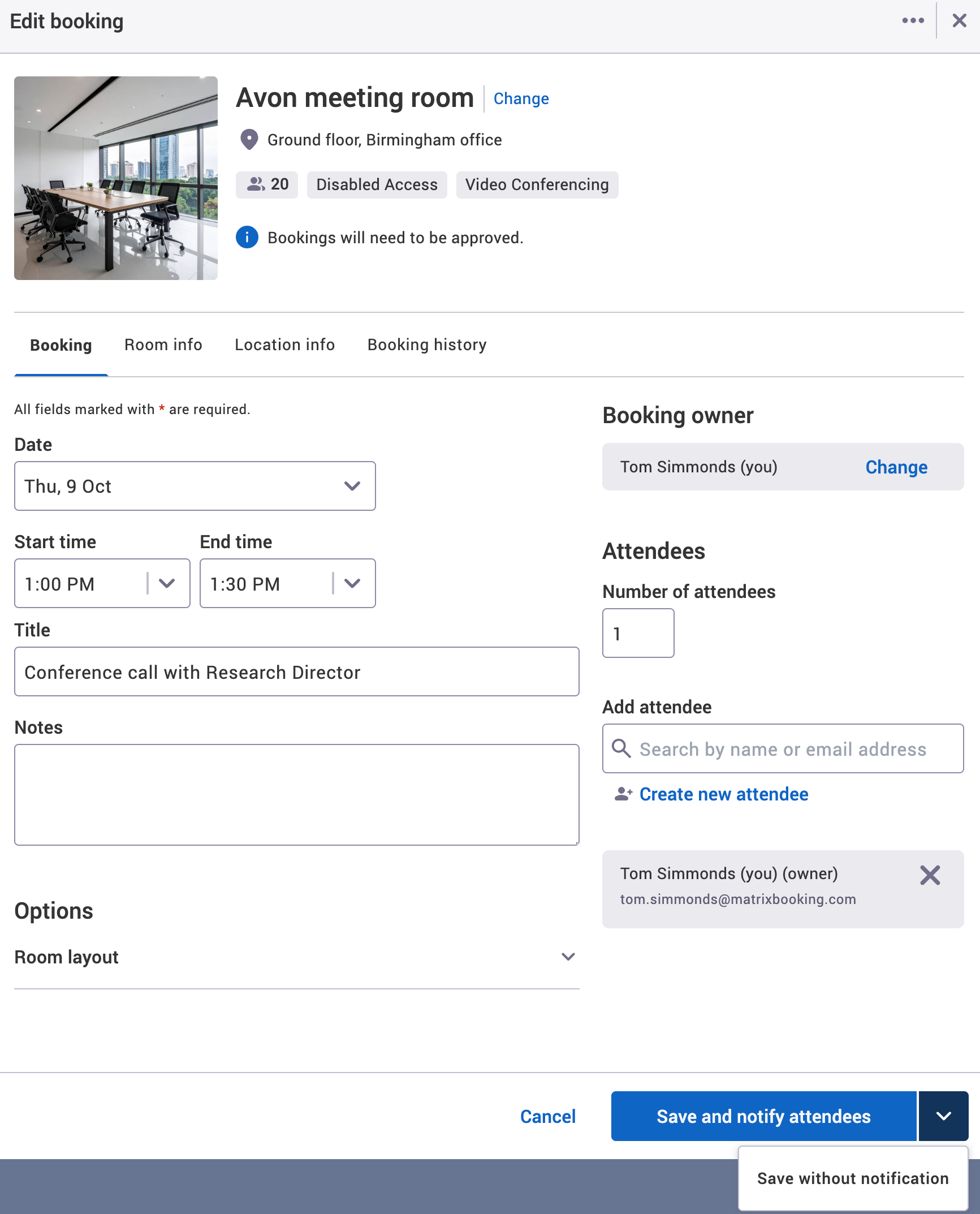
Task: Click Change next to Avon meeting room
Action: (x=520, y=98)
